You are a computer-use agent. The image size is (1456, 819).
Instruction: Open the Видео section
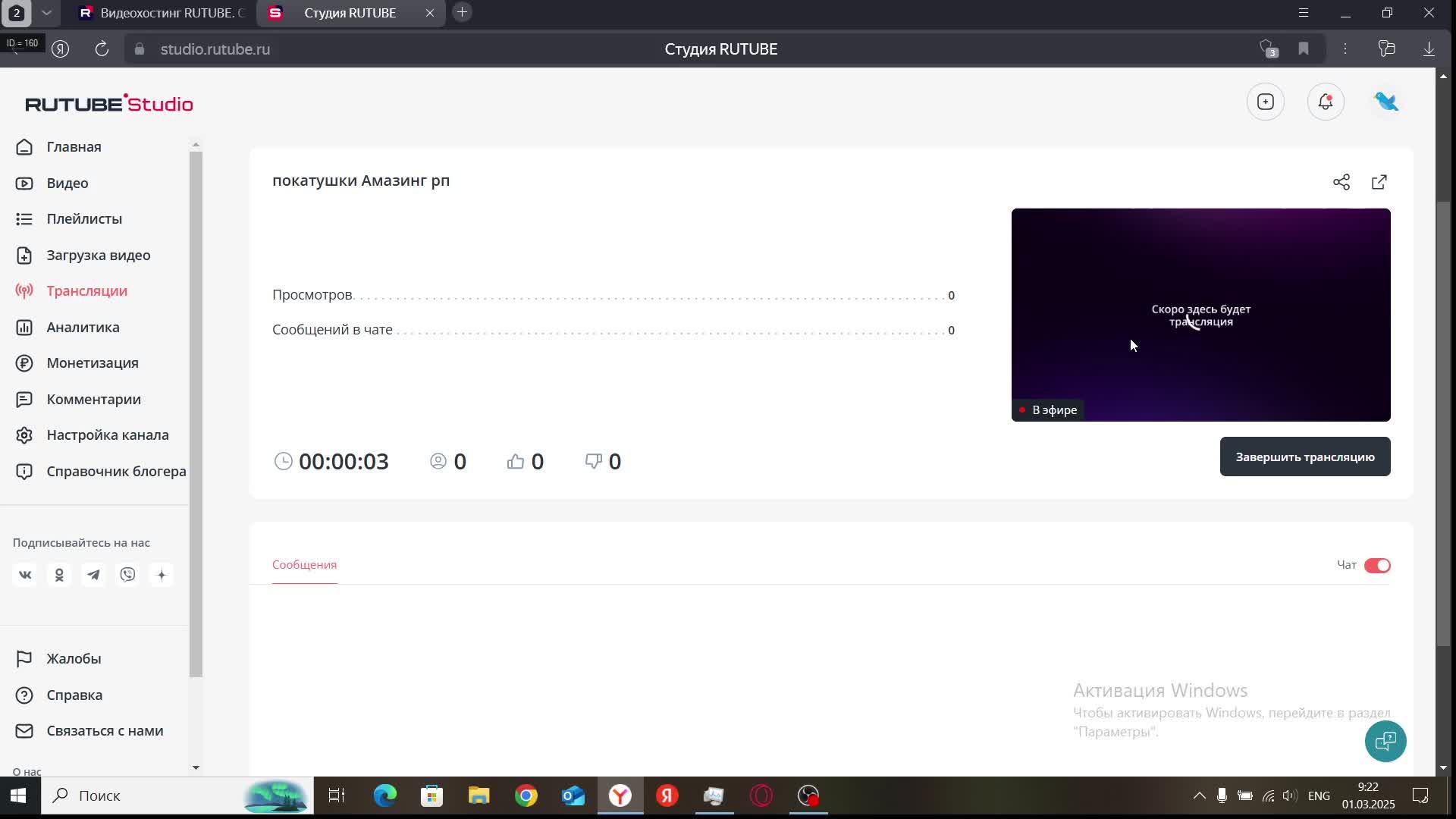tap(67, 184)
